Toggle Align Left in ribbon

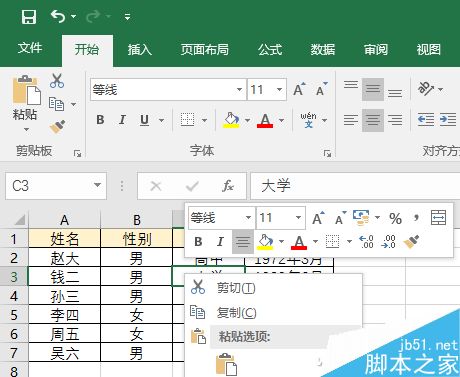pyautogui.click(x=351, y=120)
